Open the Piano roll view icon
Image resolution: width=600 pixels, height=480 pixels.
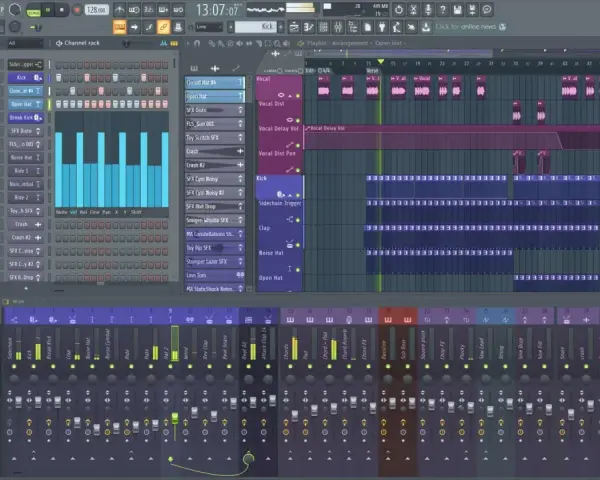309,27
